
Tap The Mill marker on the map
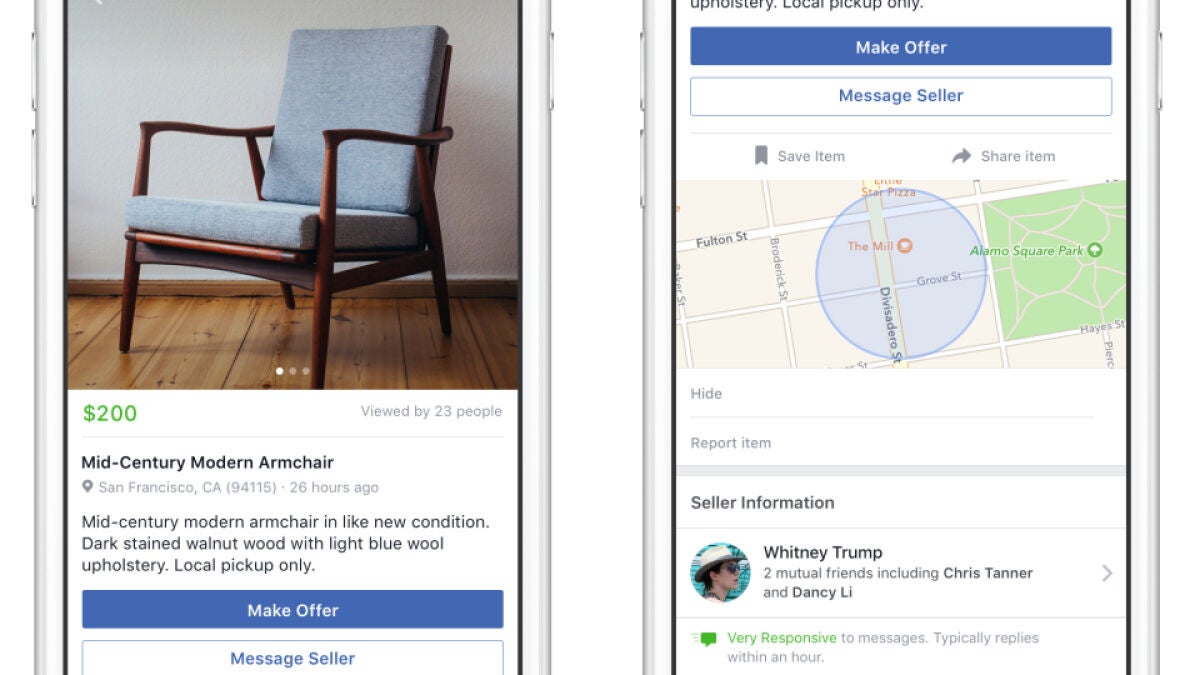tap(904, 245)
